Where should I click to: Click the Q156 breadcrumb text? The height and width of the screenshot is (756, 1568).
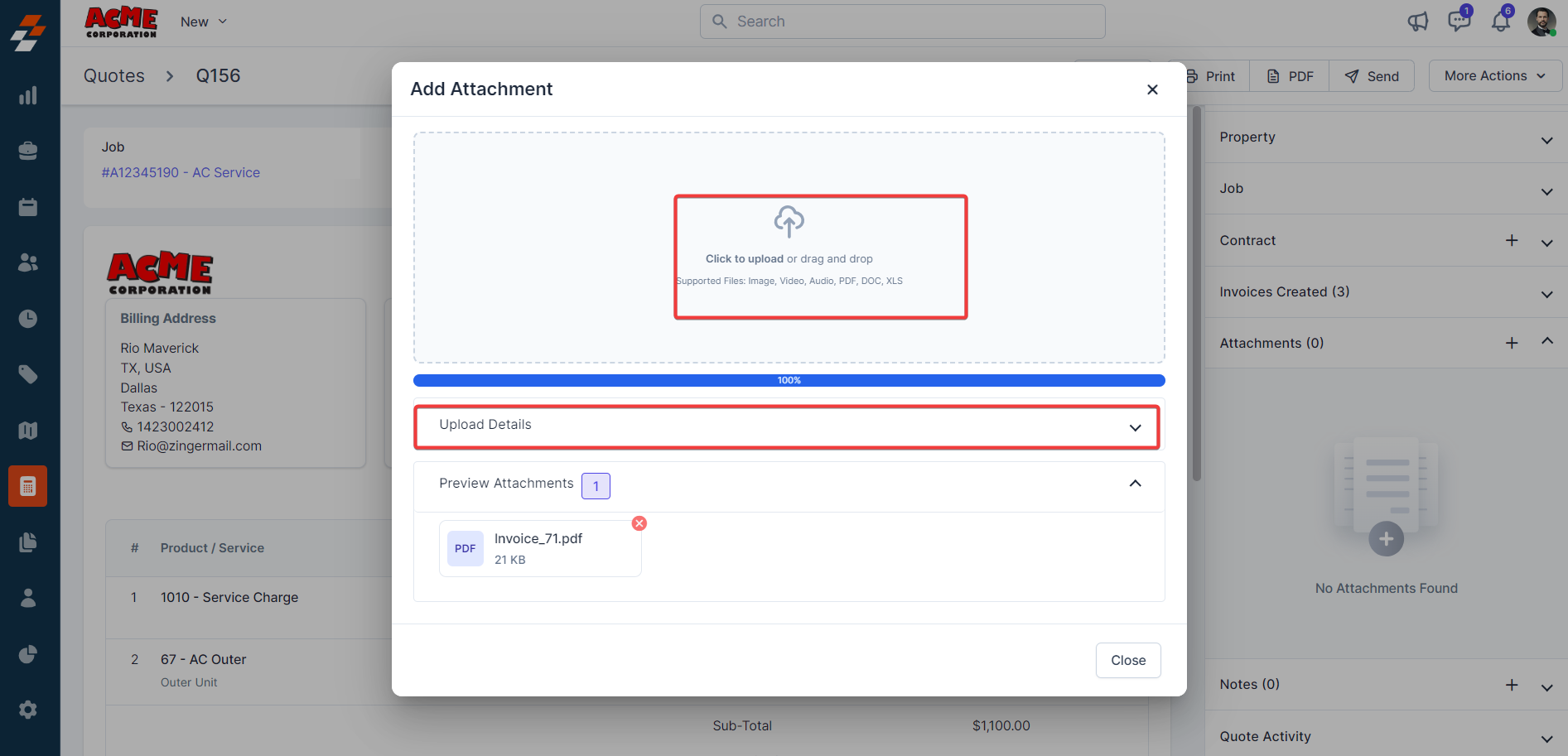(218, 75)
